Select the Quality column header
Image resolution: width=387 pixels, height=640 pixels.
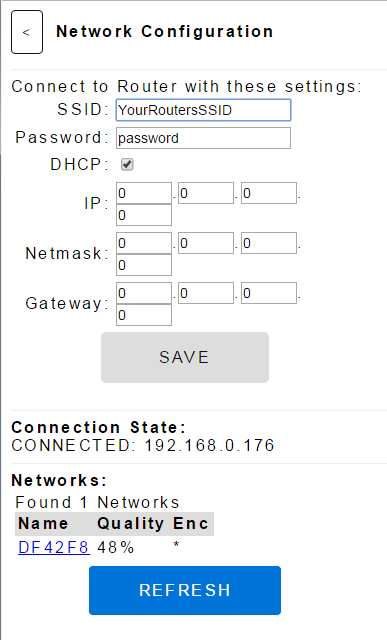pyautogui.click(x=130, y=524)
